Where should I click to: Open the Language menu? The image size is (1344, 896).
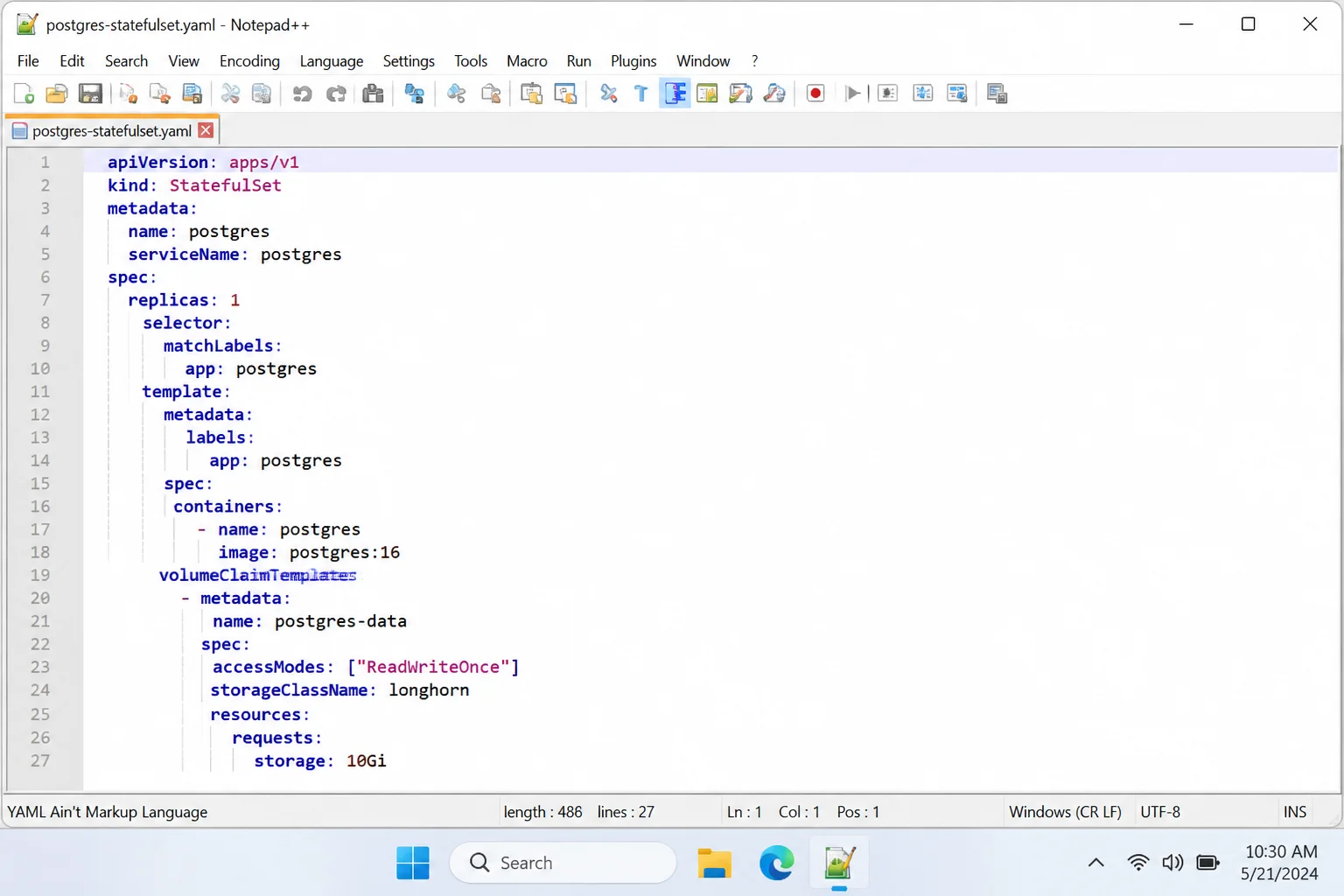(x=331, y=61)
